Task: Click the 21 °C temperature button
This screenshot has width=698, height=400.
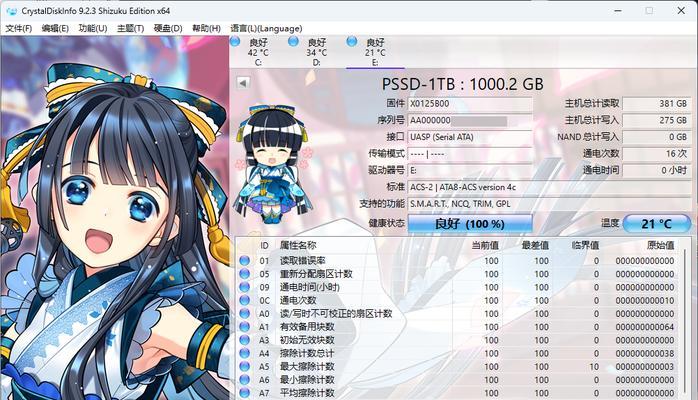Action: pyautogui.click(x=657, y=223)
